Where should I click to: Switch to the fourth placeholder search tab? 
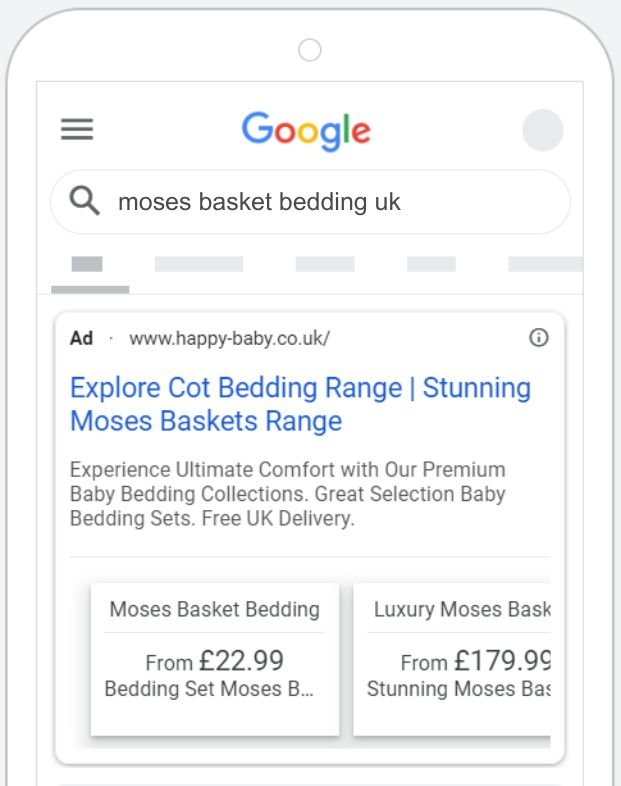tap(431, 264)
